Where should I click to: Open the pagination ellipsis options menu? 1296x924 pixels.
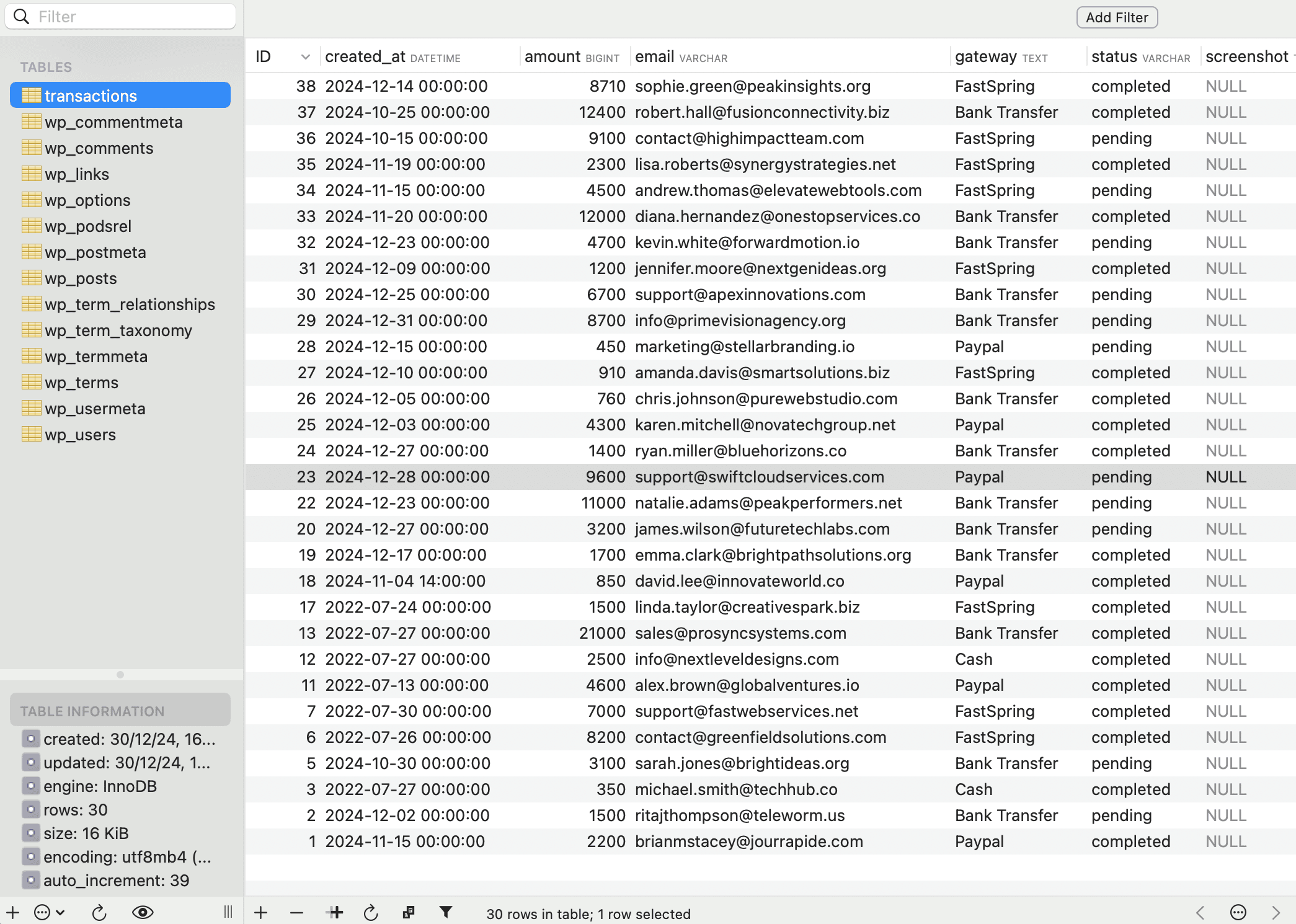1238,913
